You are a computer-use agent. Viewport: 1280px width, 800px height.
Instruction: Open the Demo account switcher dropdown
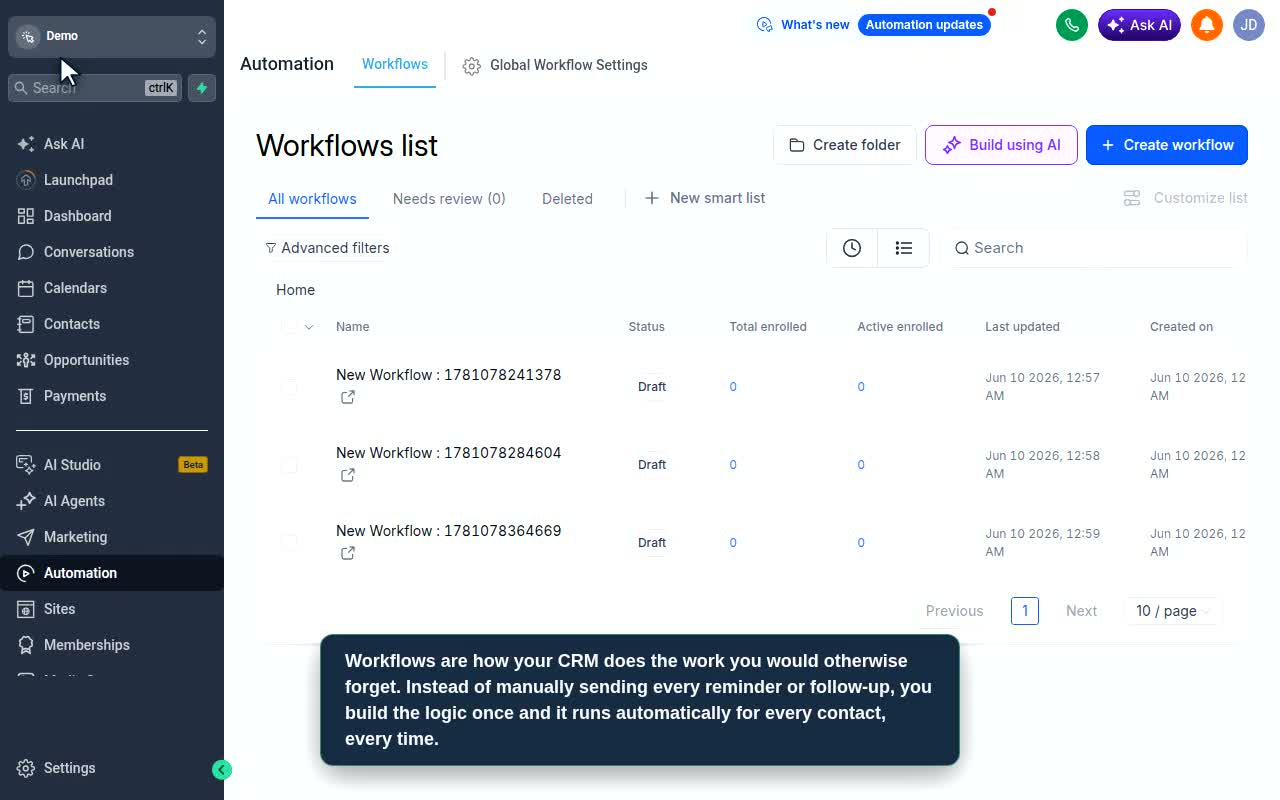tap(112, 36)
